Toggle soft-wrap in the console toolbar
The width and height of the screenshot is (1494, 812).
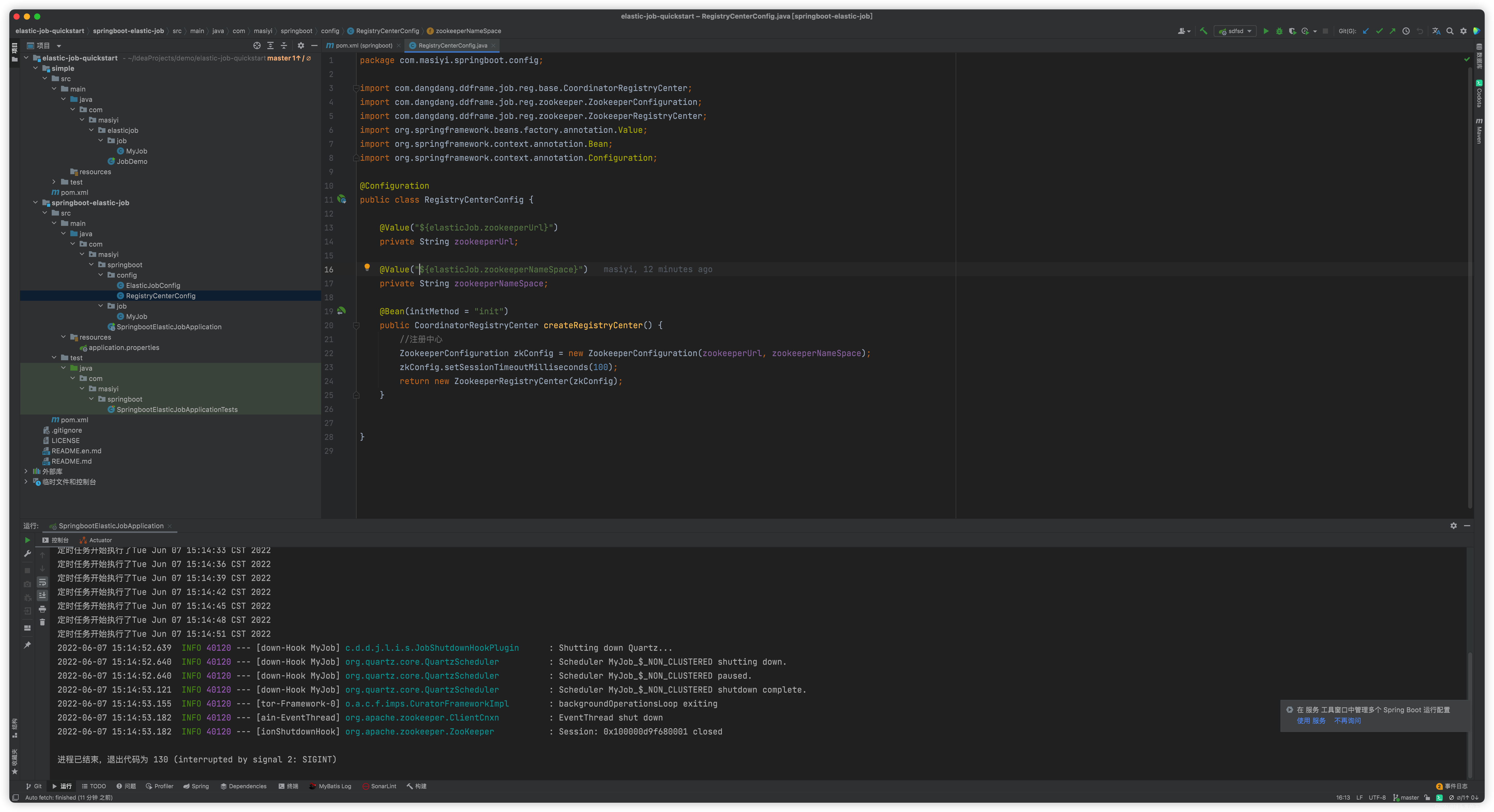coord(42,583)
